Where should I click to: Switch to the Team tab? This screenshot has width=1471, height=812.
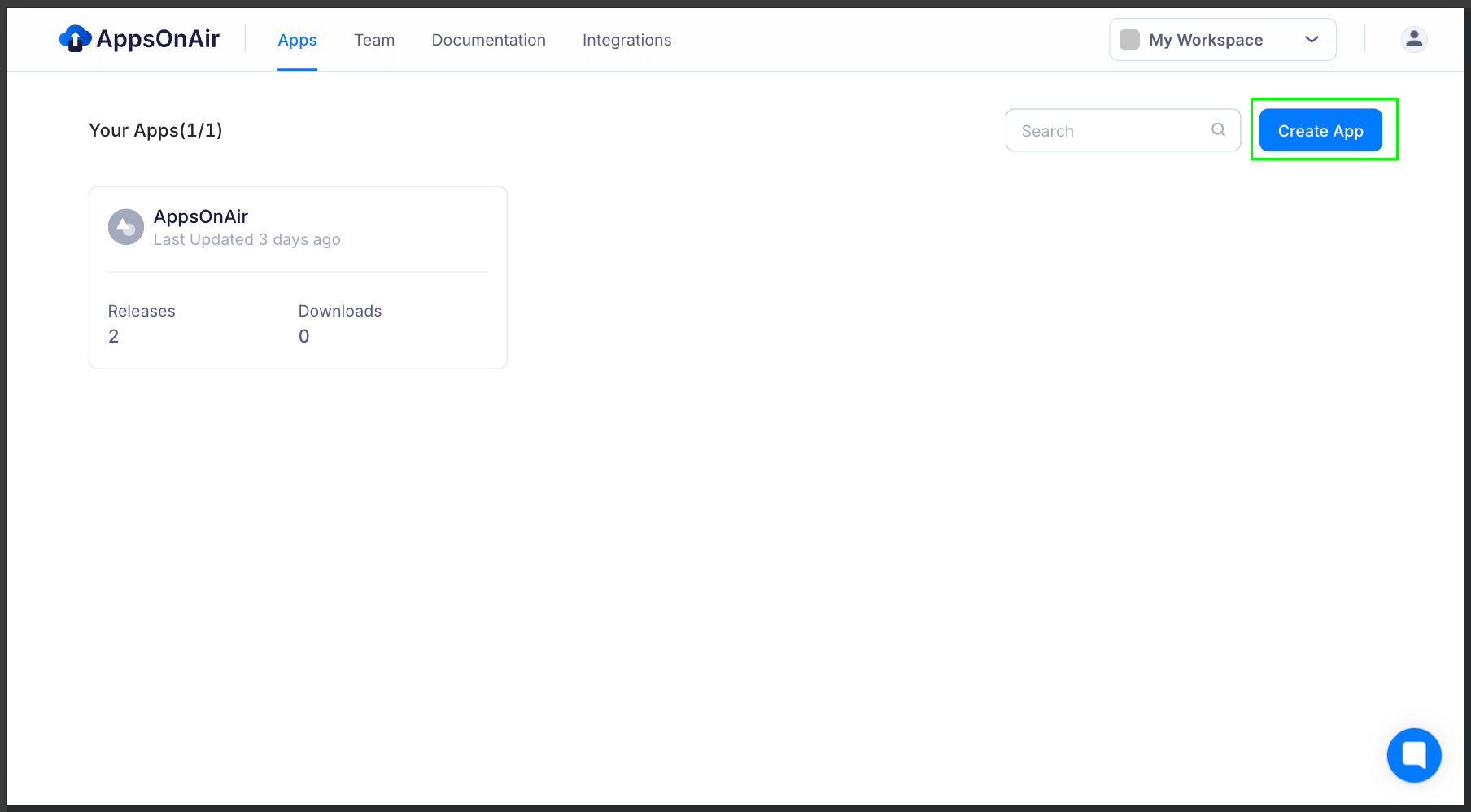tap(373, 40)
